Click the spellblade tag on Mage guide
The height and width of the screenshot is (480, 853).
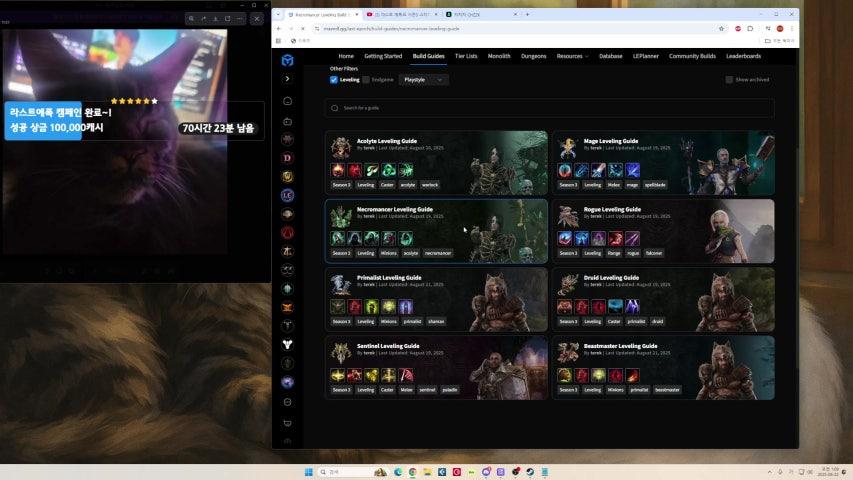pyautogui.click(x=655, y=185)
